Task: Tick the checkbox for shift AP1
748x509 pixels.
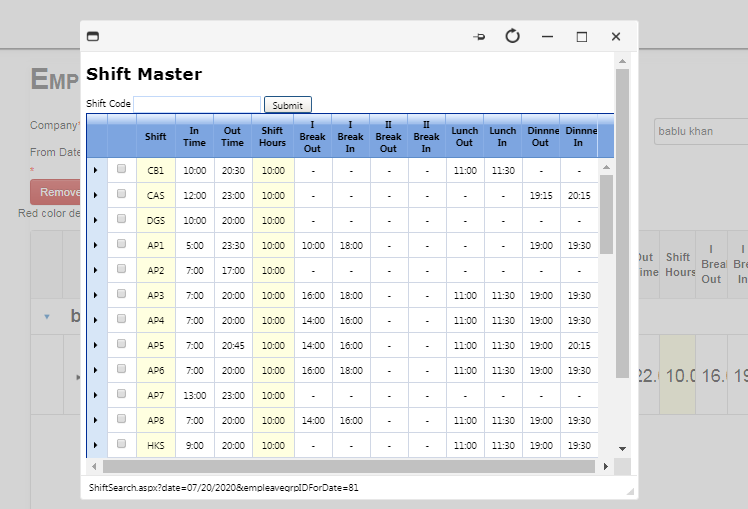Action: click(x=122, y=243)
